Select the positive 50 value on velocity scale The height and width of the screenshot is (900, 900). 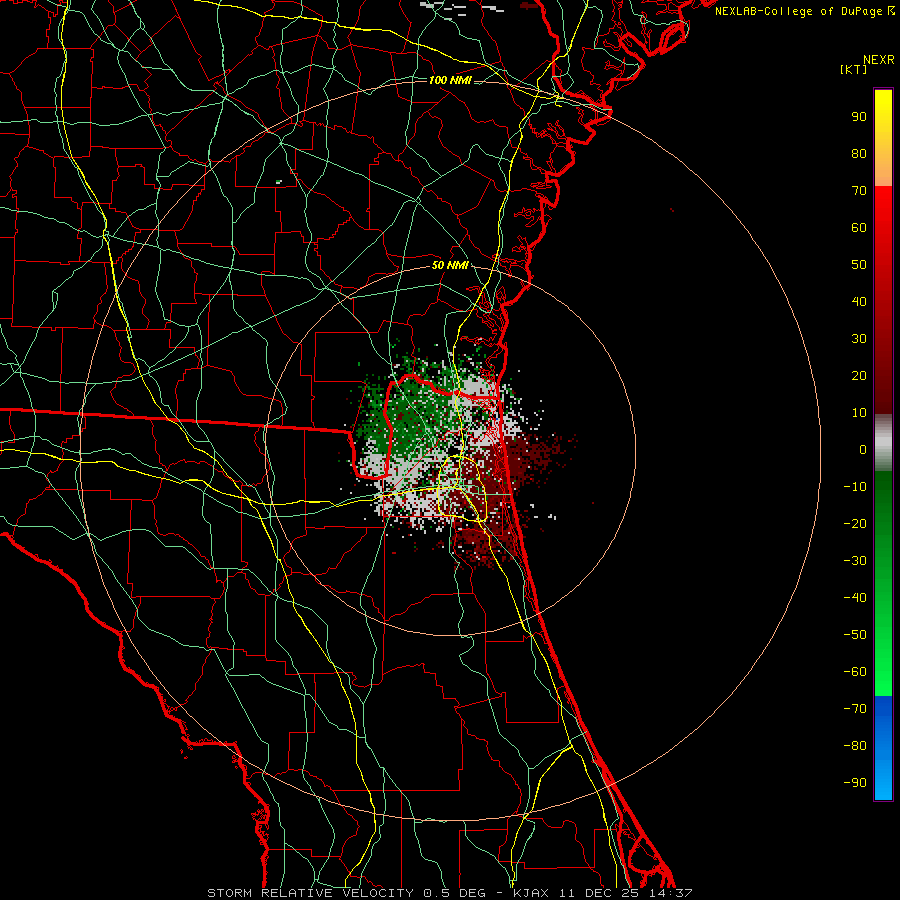[x=859, y=265]
